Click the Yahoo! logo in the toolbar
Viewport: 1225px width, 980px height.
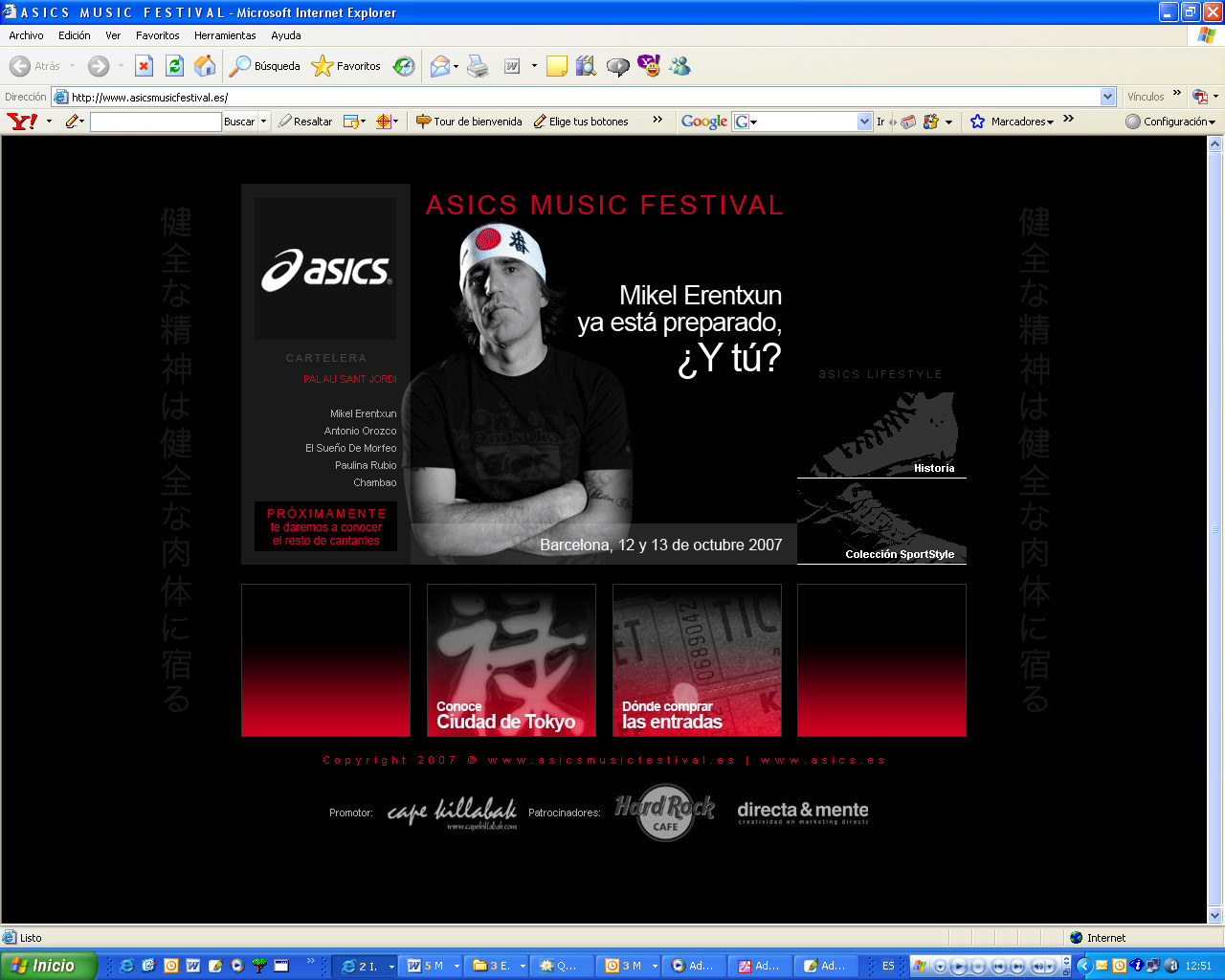22,122
